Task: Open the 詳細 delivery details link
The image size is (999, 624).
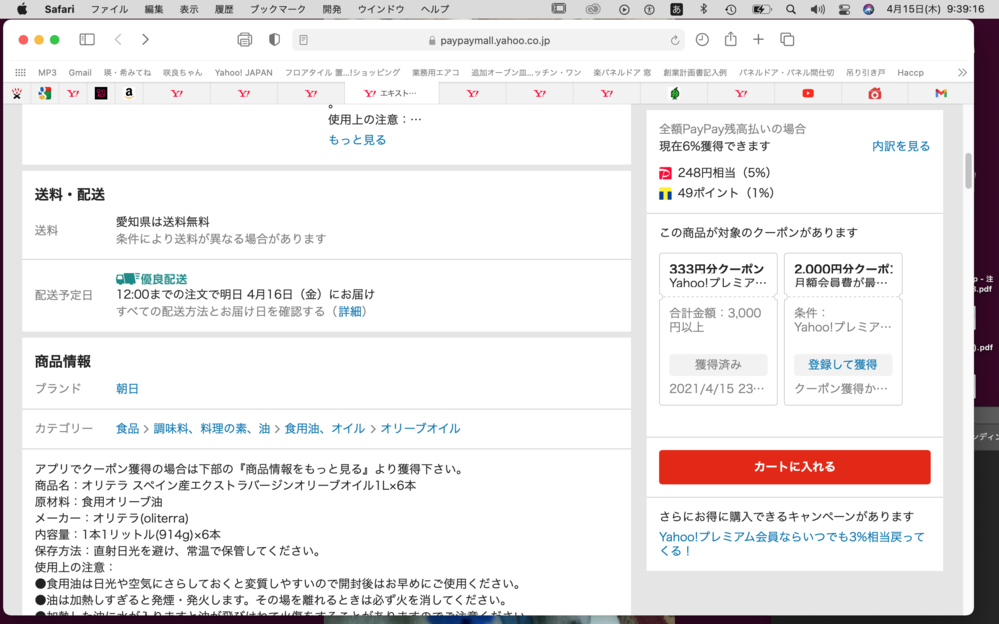Action: pos(349,311)
